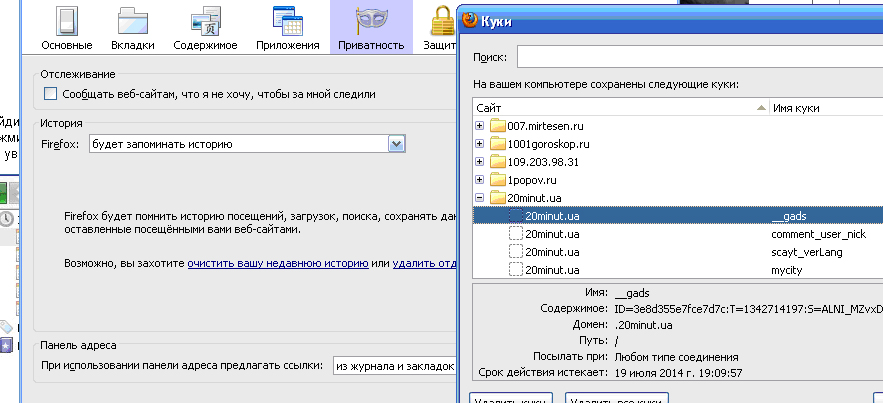This screenshot has width=883, height=403.
Task: Select the mycity cookie row
Action: [x=680, y=270]
